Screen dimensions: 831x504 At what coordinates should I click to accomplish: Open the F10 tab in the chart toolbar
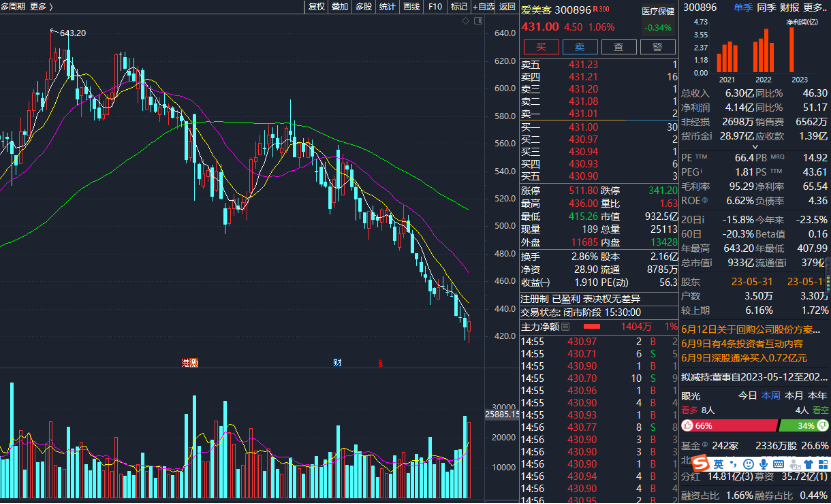(x=435, y=6)
